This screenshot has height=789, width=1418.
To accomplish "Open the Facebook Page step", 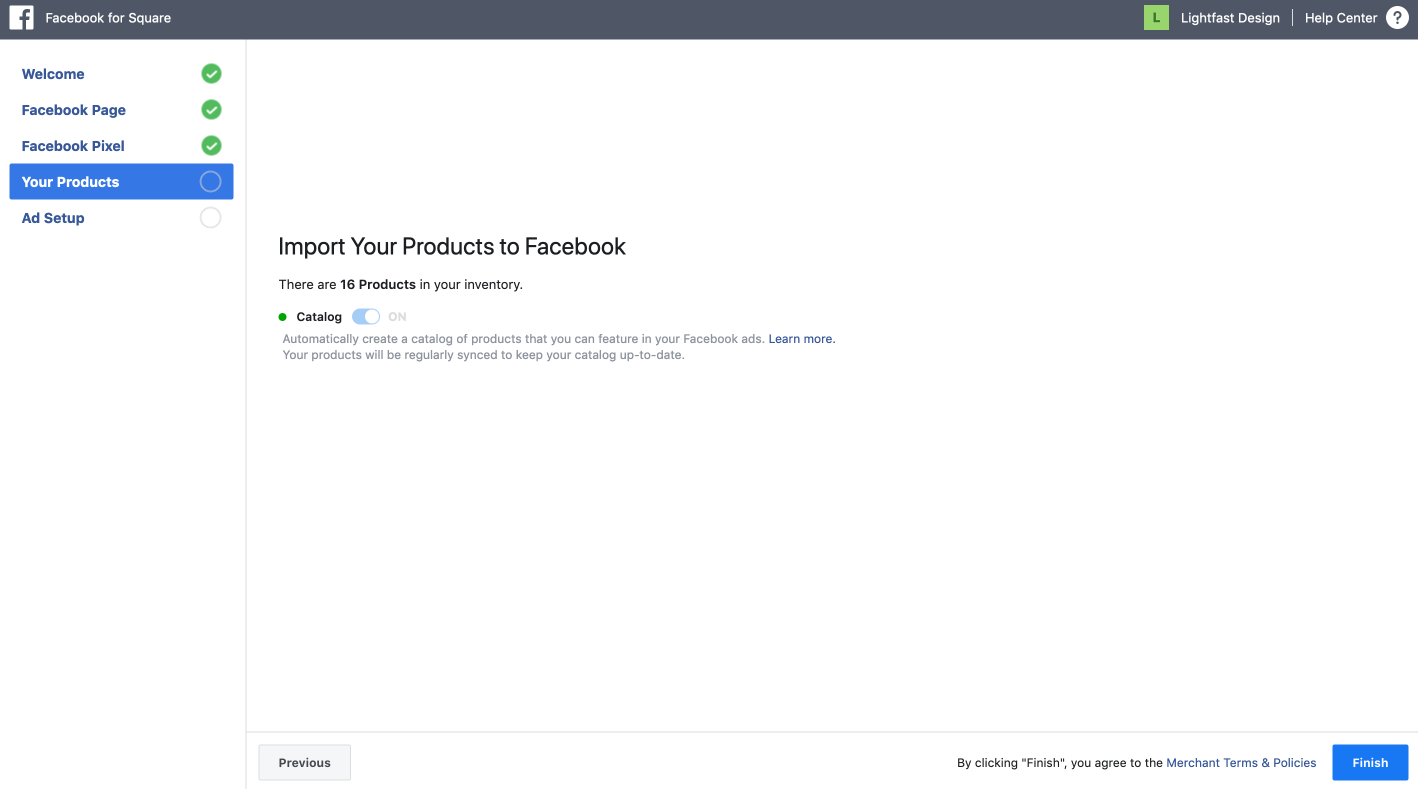I will 74,110.
